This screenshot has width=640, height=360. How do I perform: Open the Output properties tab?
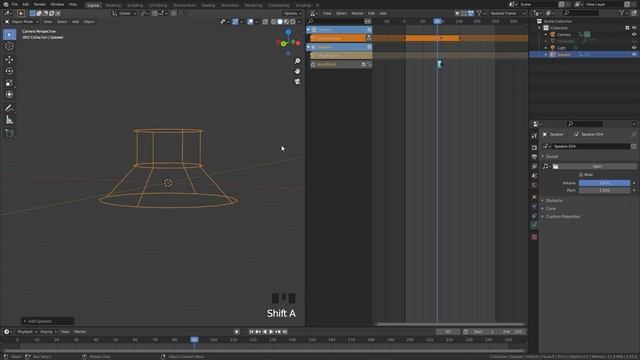(x=534, y=157)
